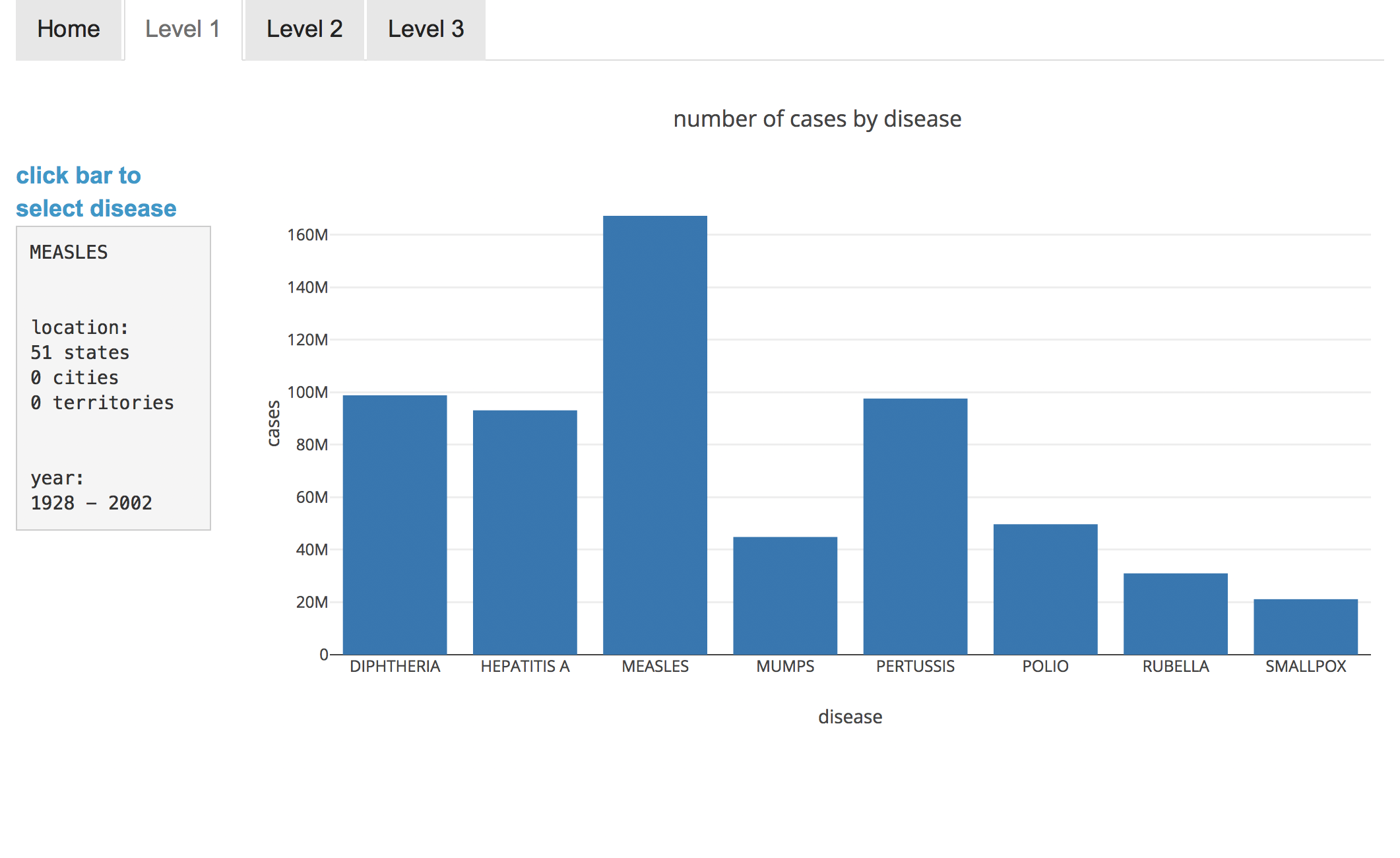Switch to the Level 2 tab
This screenshot has height=858, width=1400.
click(304, 29)
